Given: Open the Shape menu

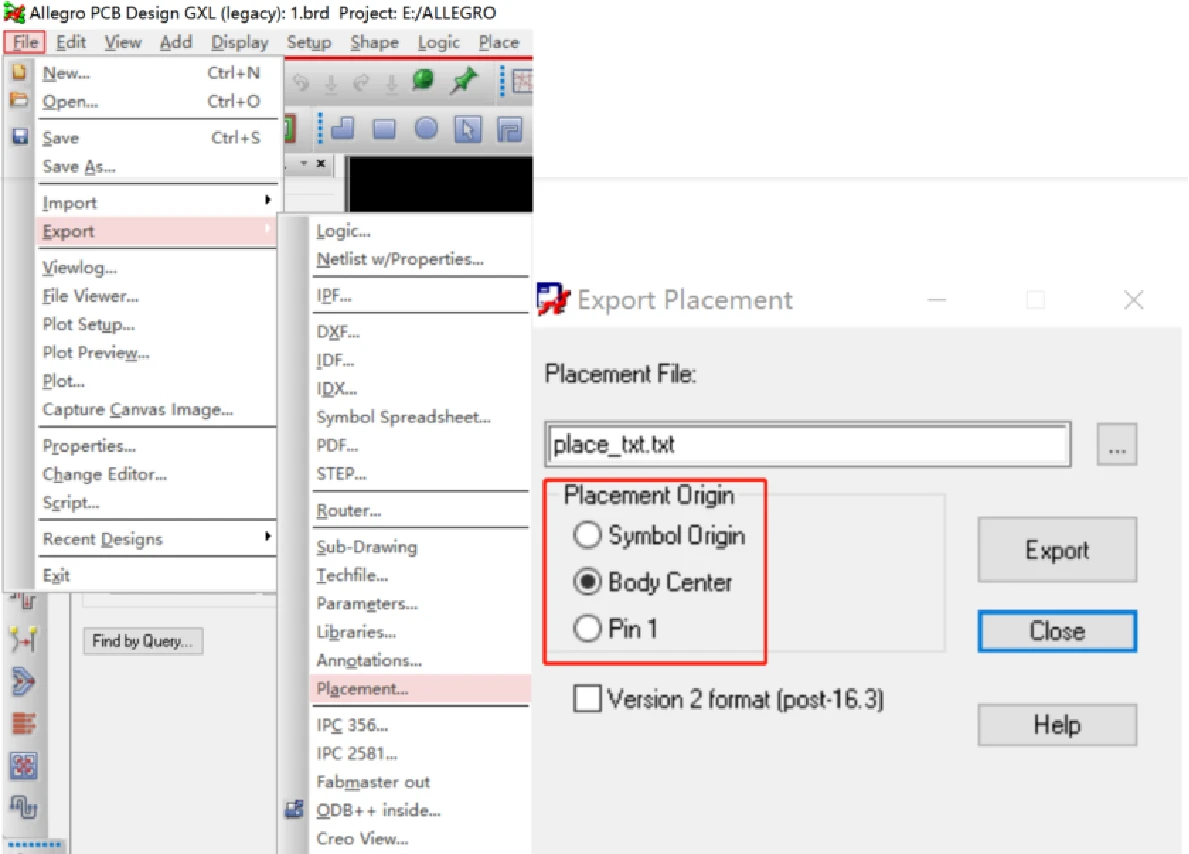Looking at the screenshot, I should tap(374, 42).
